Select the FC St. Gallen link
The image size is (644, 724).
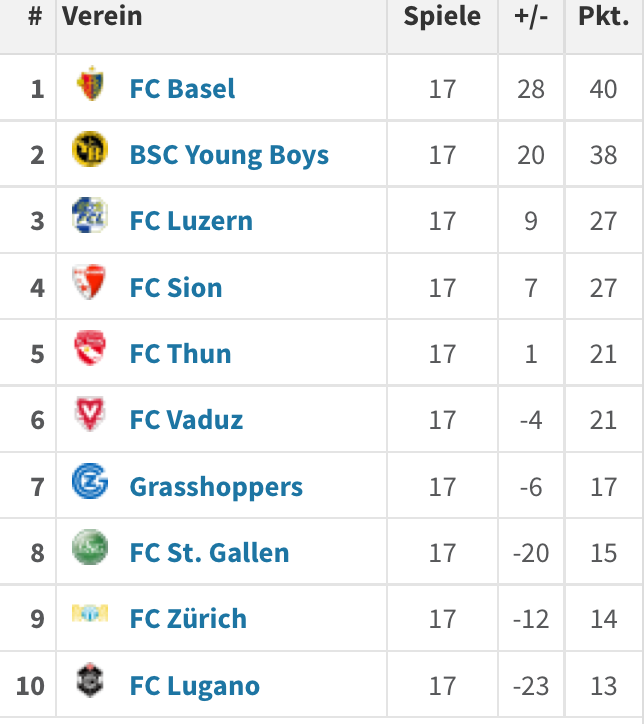209,553
